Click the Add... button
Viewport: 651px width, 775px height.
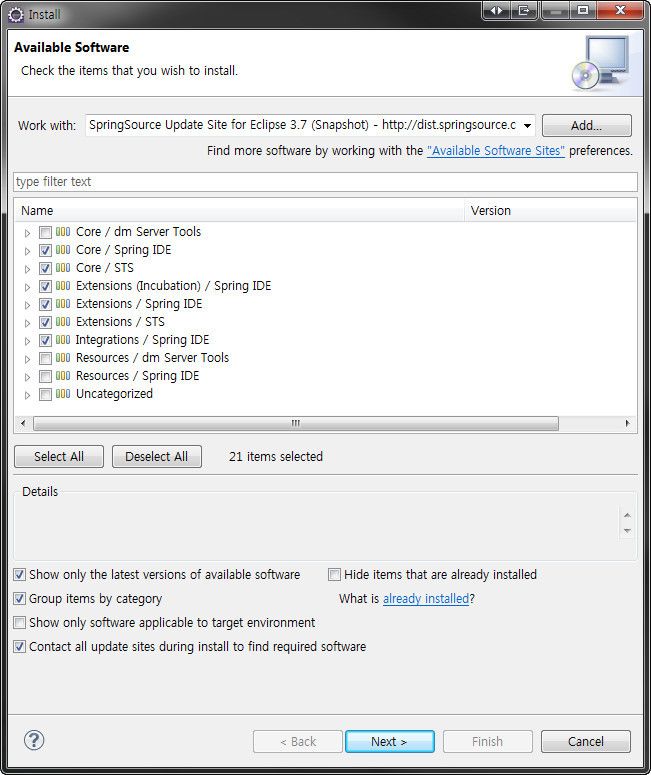tap(587, 126)
